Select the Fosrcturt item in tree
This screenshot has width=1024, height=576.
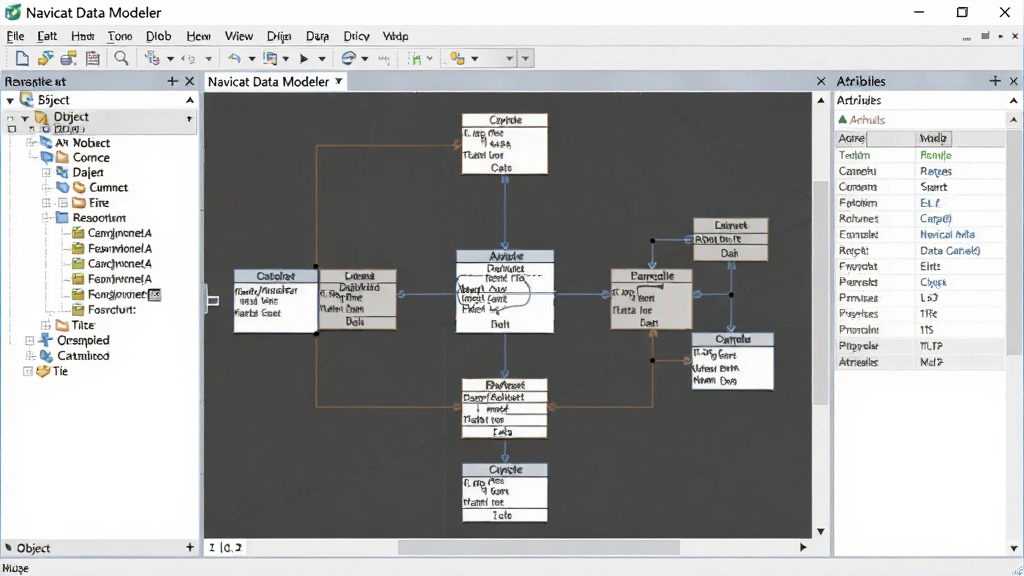point(112,310)
